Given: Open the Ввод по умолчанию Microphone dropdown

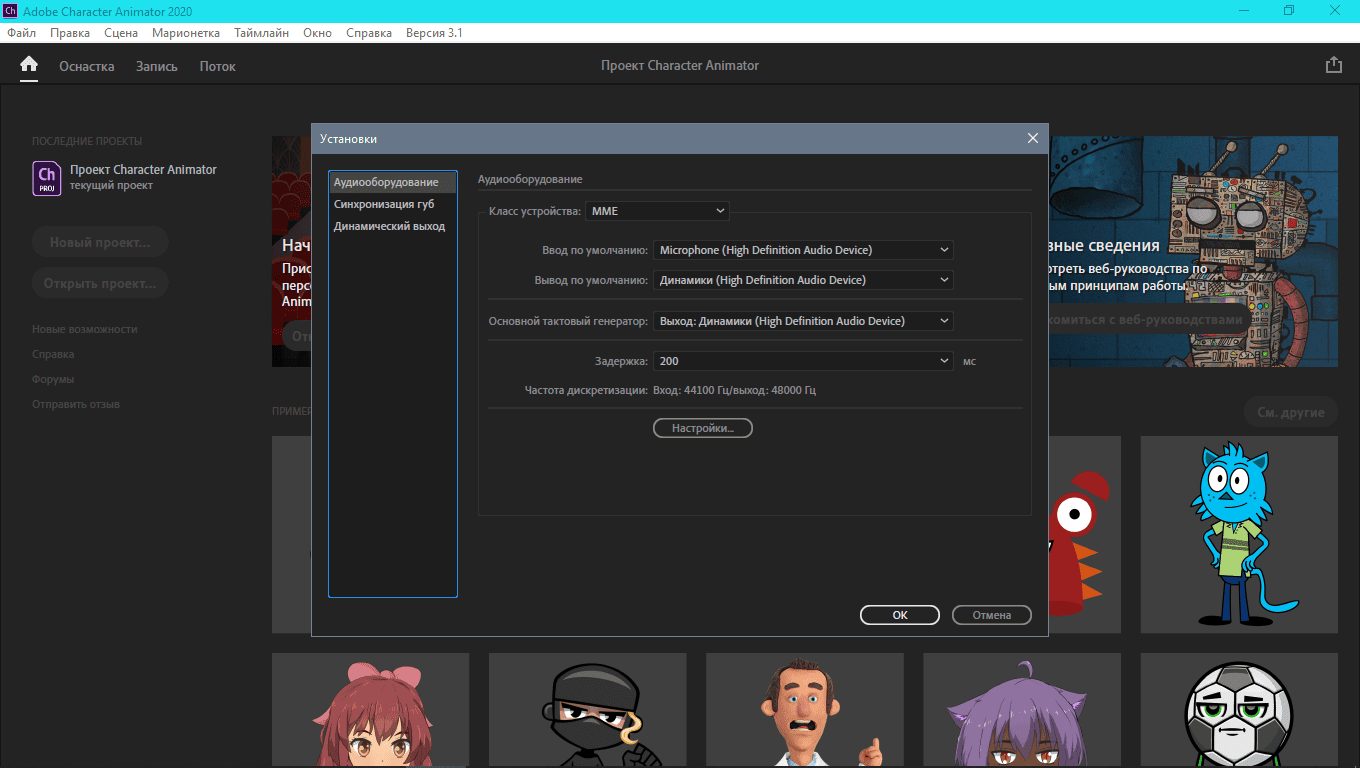Looking at the screenshot, I should click(803, 250).
